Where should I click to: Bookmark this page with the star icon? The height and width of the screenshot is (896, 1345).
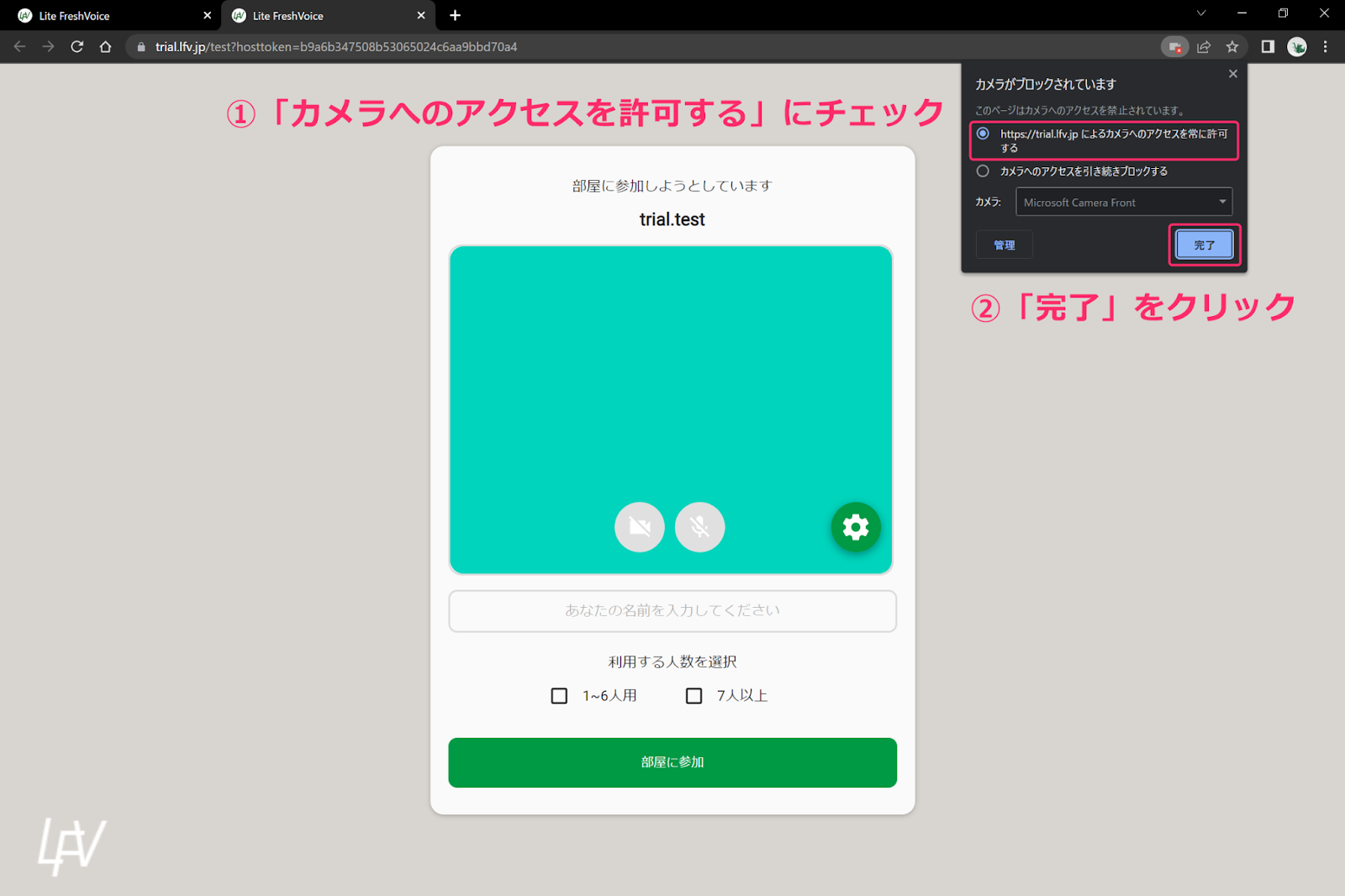pos(1232,47)
